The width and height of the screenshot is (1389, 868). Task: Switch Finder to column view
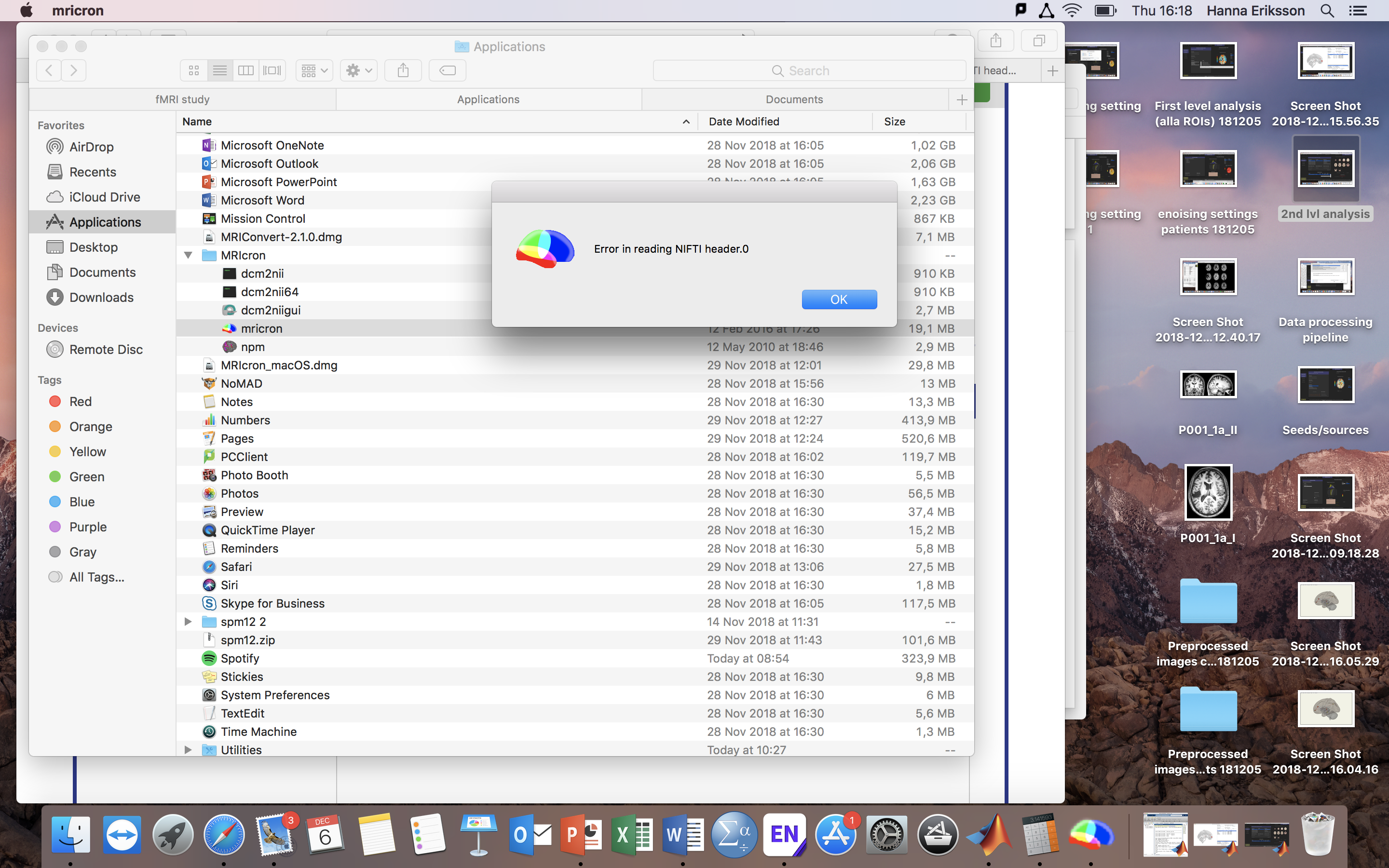(x=245, y=70)
